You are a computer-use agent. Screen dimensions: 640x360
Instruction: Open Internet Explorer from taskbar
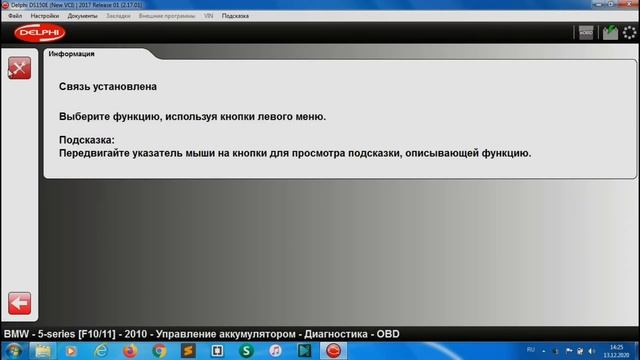click(101, 351)
